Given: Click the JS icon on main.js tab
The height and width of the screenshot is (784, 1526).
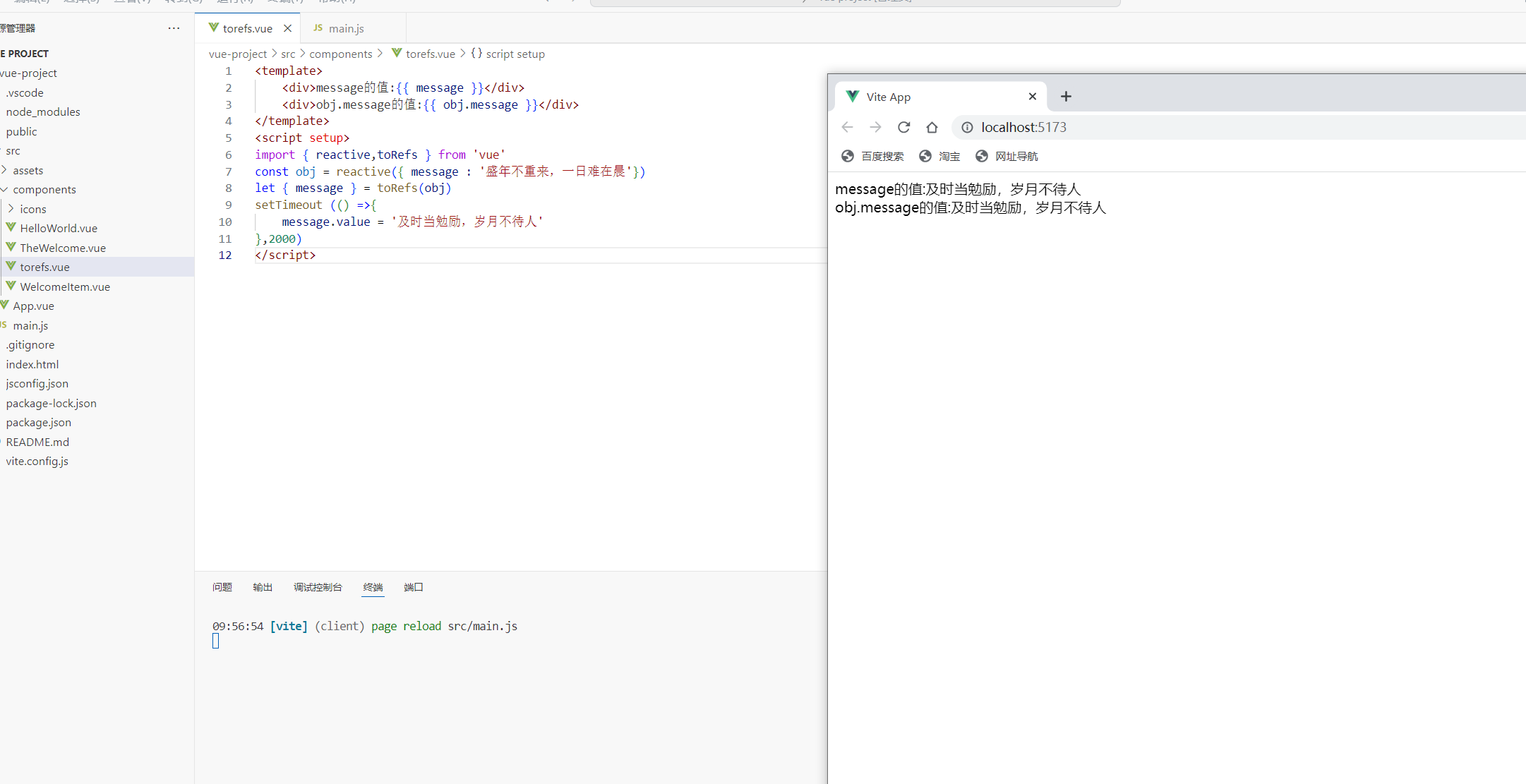Looking at the screenshot, I should pos(318,28).
